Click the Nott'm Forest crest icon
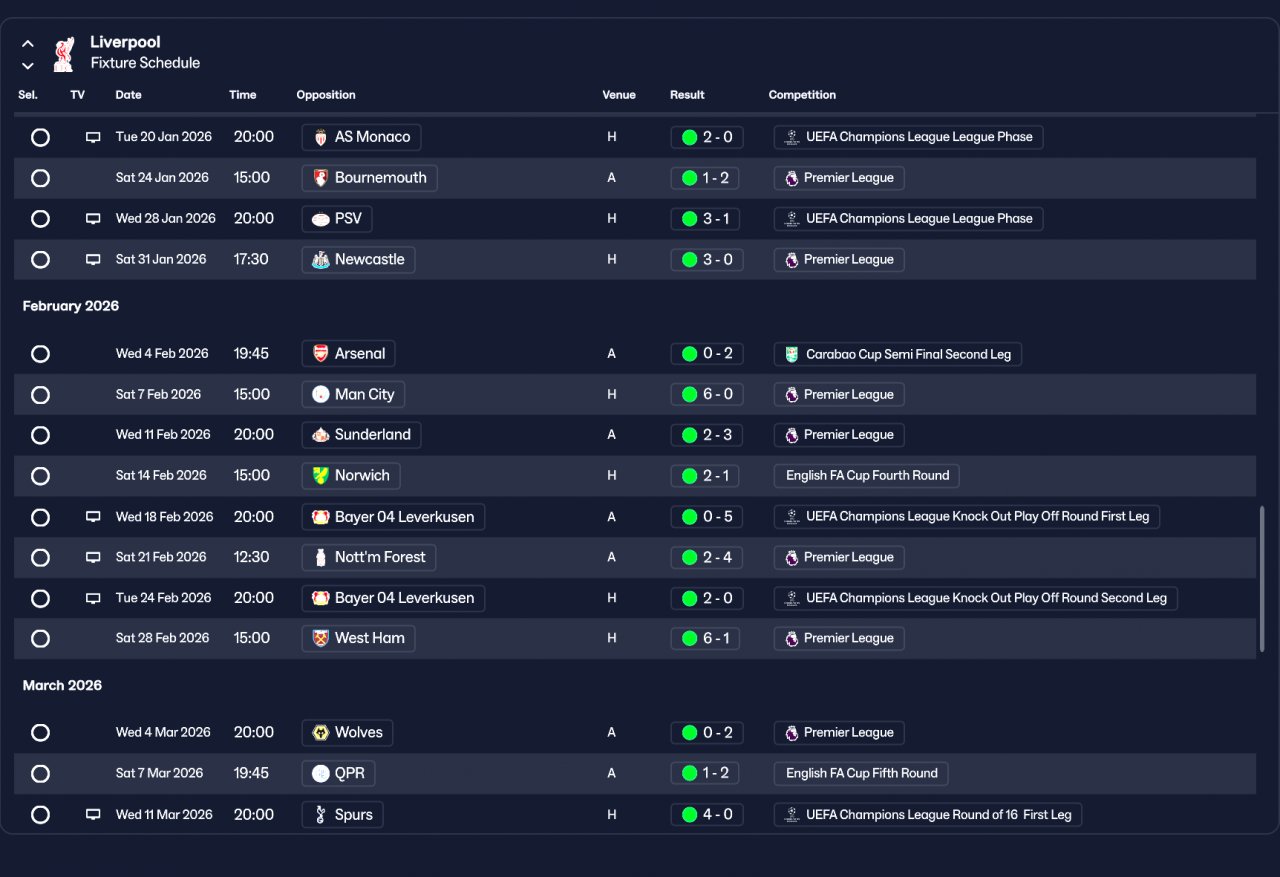The image size is (1280, 877). [320, 558]
